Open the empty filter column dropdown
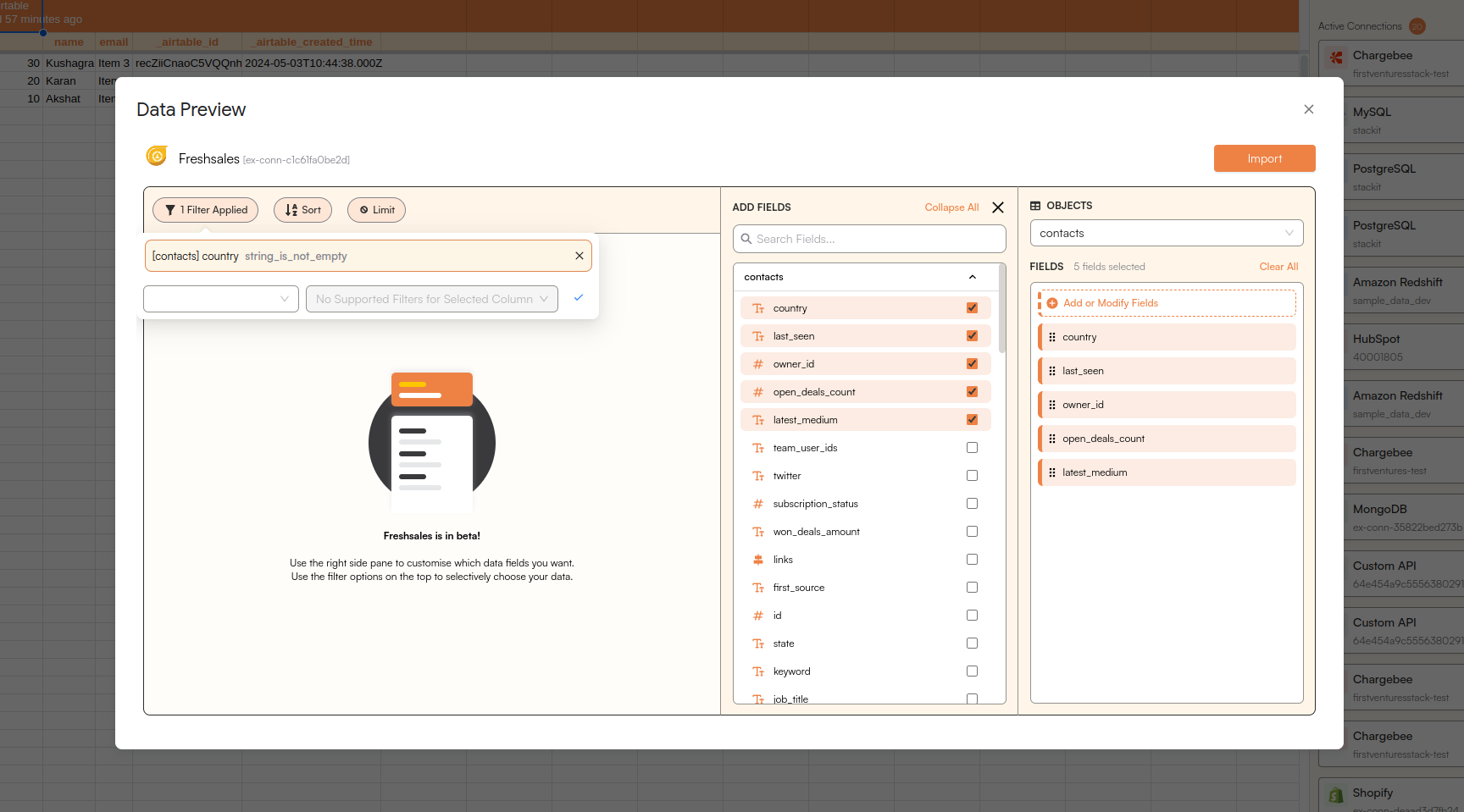This screenshot has height=812, width=1464. coord(221,299)
